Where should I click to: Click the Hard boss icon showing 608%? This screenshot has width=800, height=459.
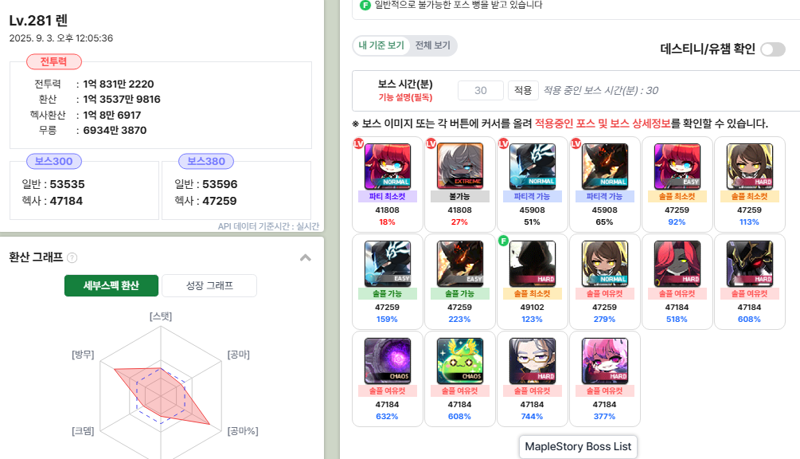[x=749, y=264]
